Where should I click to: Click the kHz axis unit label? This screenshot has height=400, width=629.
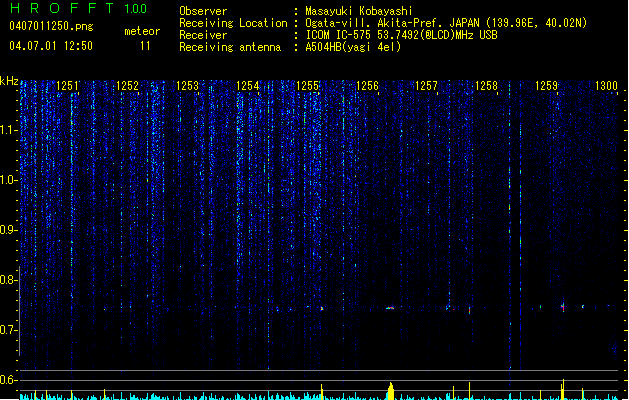9,81
